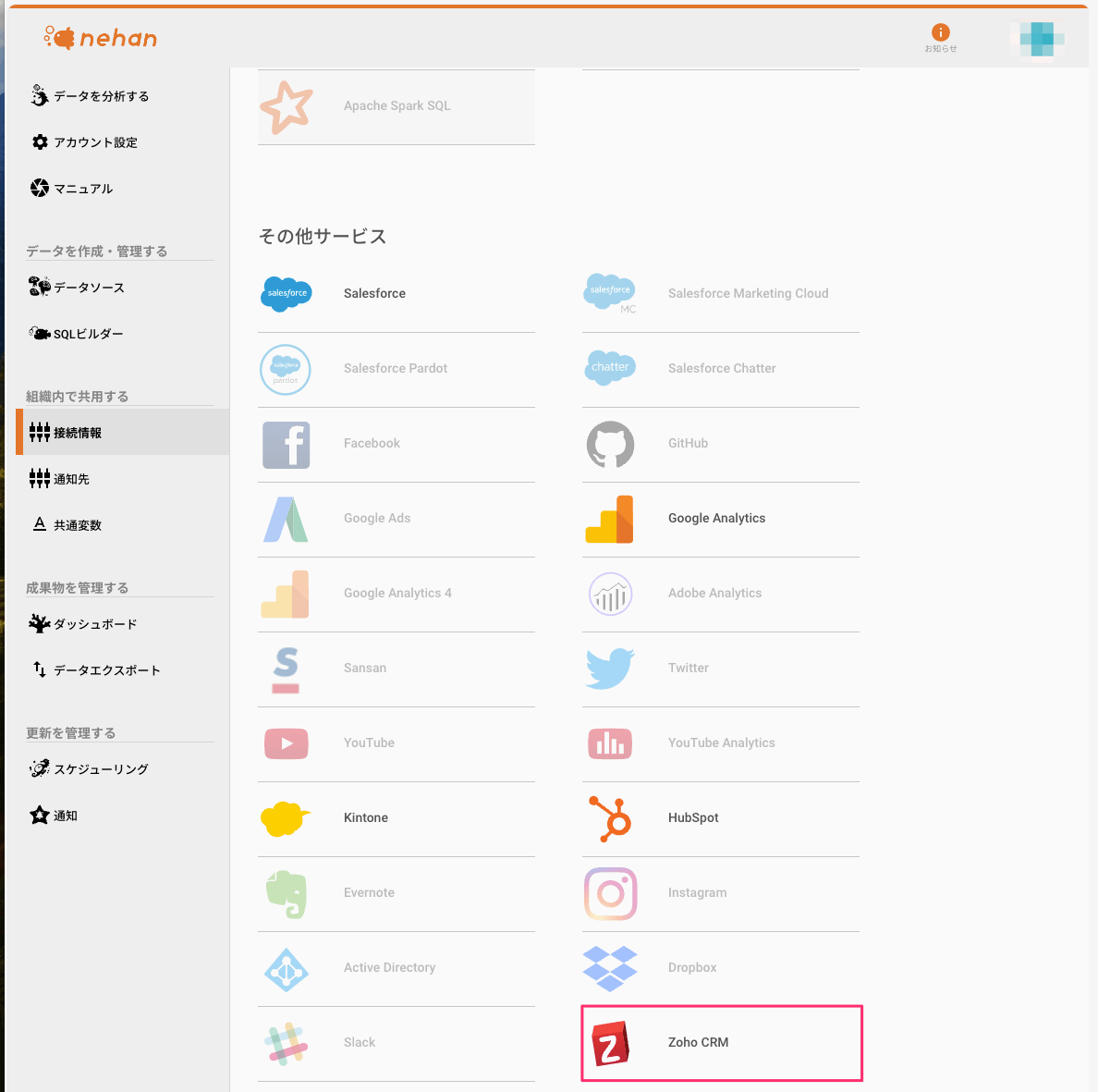Click the Active Directory icon
The height and width of the screenshot is (1092, 1098).
click(x=287, y=969)
